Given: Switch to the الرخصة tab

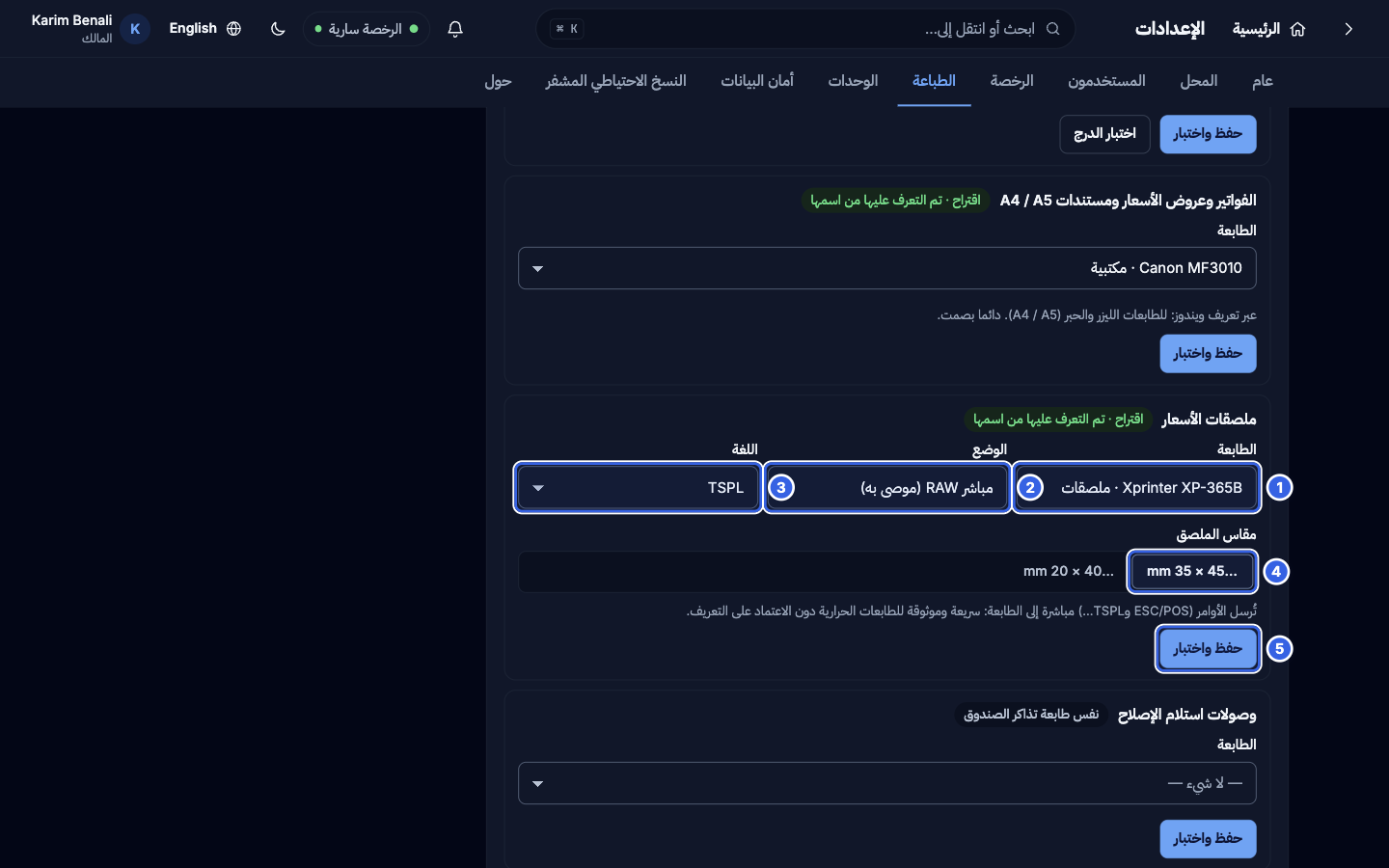Looking at the screenshot, I should pos(1012,81).
